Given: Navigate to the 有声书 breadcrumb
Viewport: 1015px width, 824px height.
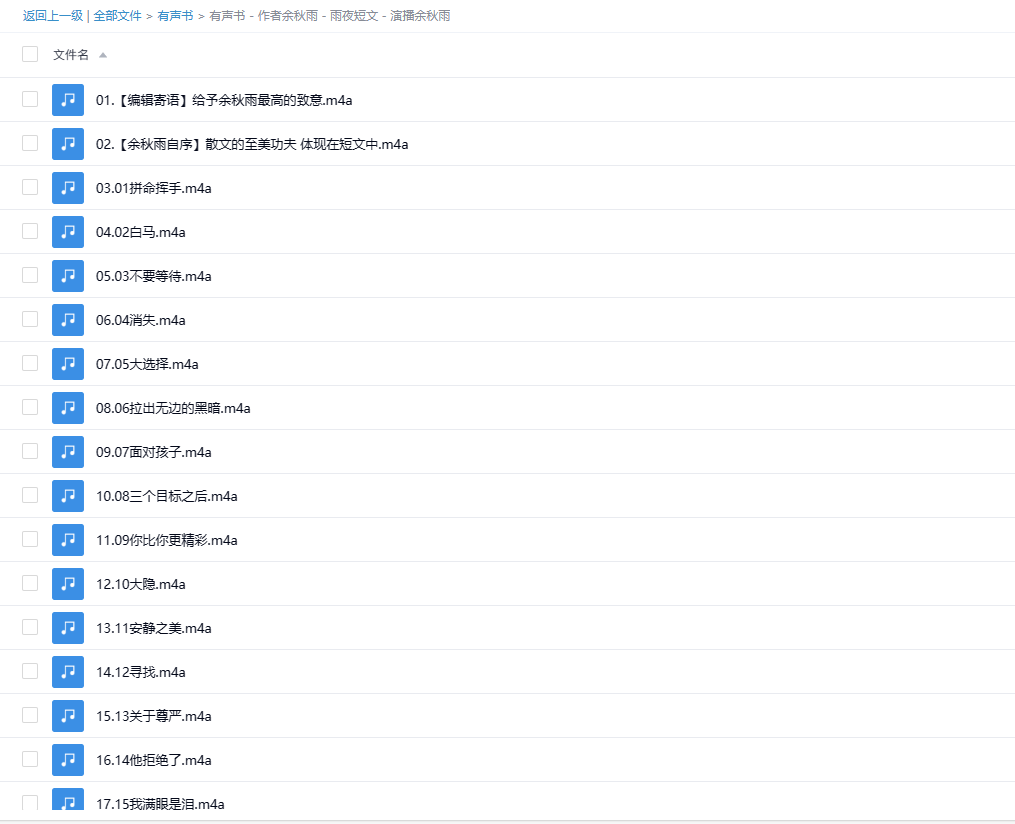Looking at the screenshot, I should (174, 16).
